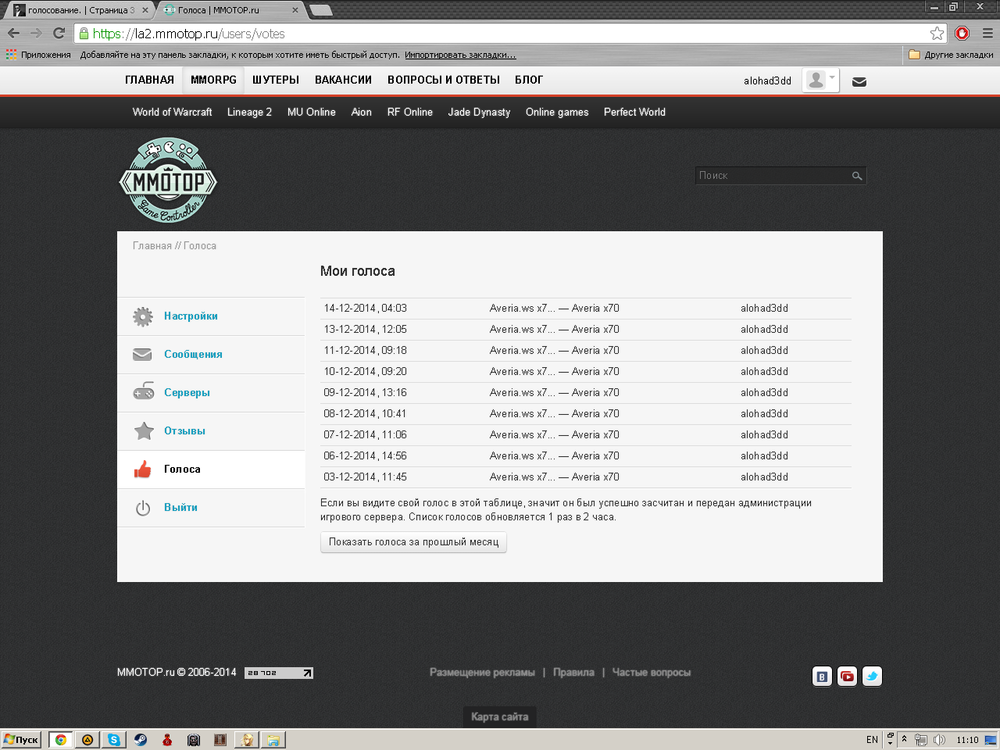Expand the user avatar dropdown menu

(822, 80)
